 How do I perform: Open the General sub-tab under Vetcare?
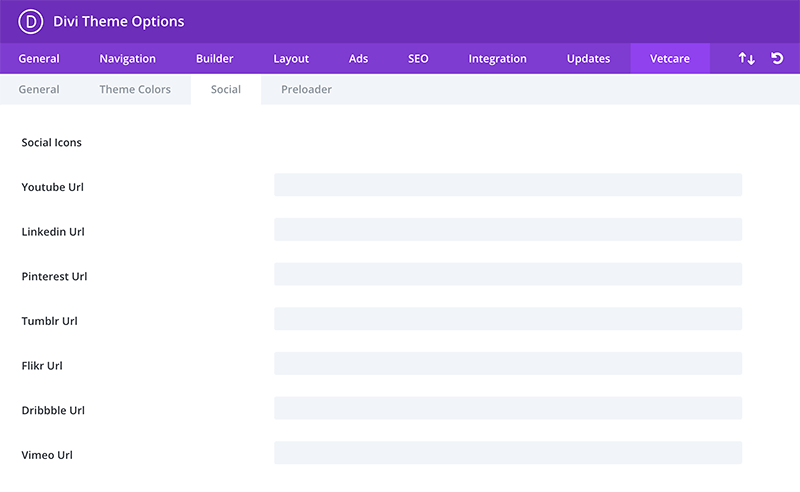pyautogui.click(x=39, y=89)
